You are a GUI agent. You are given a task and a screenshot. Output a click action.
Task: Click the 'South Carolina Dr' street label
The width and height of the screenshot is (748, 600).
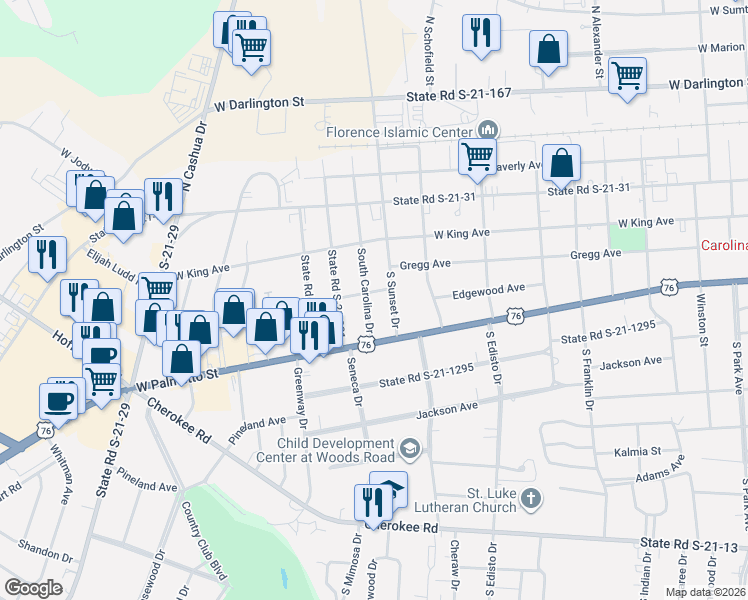tap(365, 290)
